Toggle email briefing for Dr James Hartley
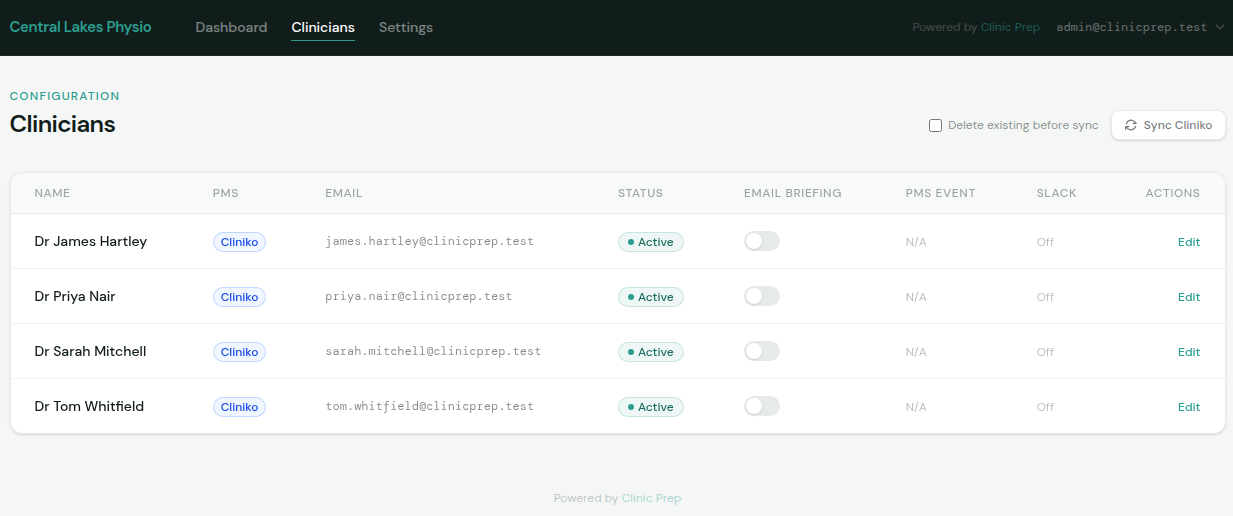 click(x=761, y=241)
